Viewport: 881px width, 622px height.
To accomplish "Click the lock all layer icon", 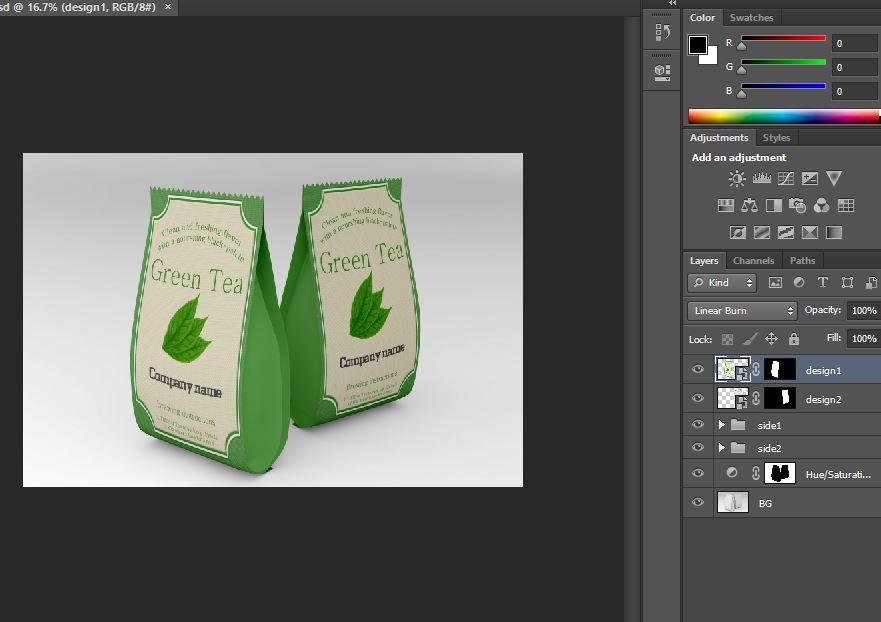I will click(x=794, y=339).
